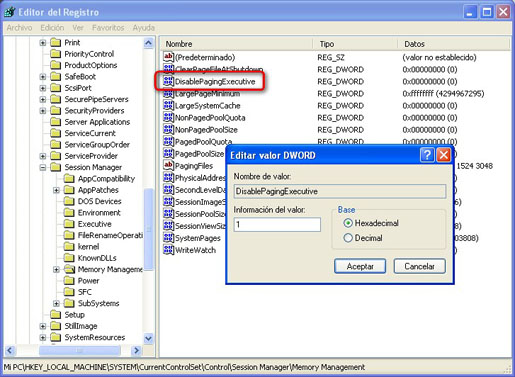Click the Power folder icon
This screenshot has width=515, height=377.
(x=69, y=281)
